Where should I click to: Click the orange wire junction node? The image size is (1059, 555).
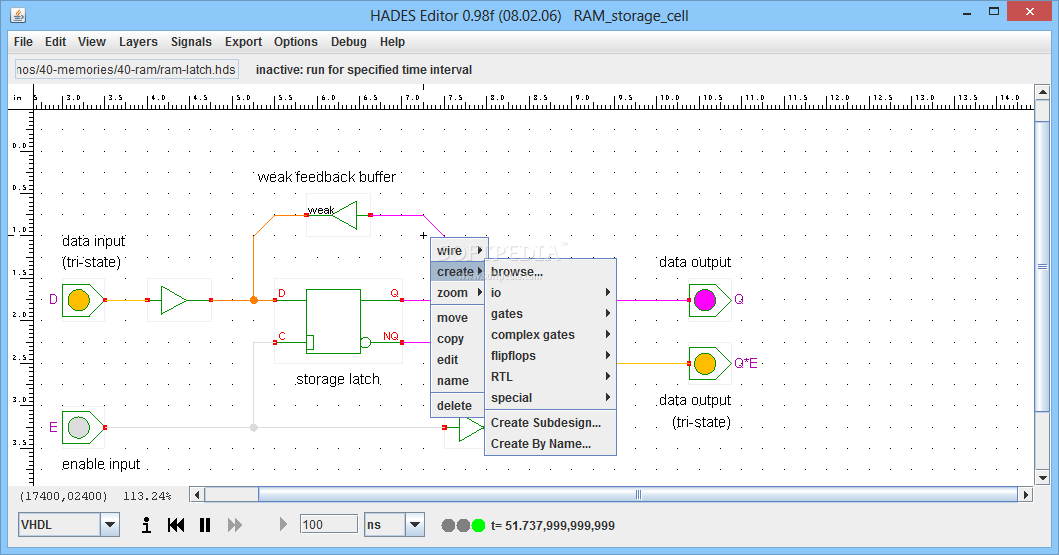[254, 300]
